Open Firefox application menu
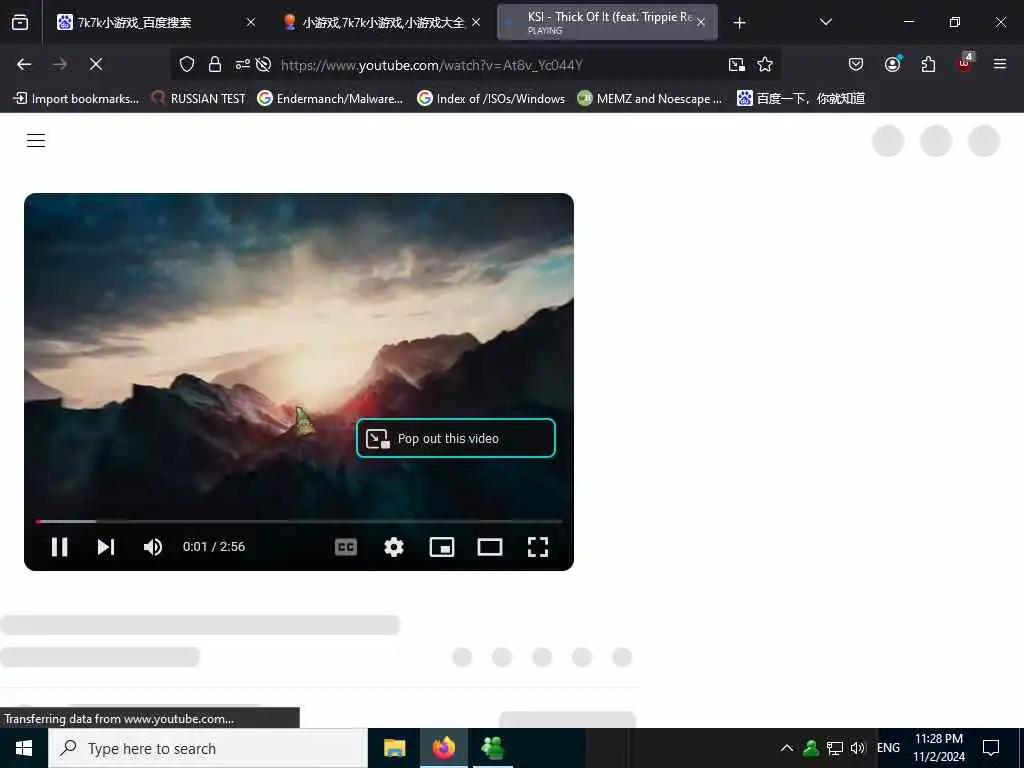This screenshot has width=1024, height=768. (1000, 64)
